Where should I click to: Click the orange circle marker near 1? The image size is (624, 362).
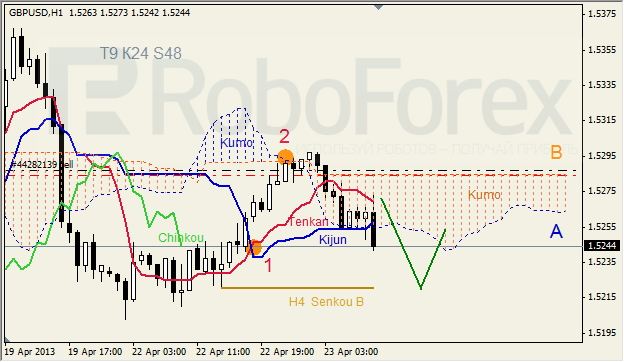tap(254, 247)
